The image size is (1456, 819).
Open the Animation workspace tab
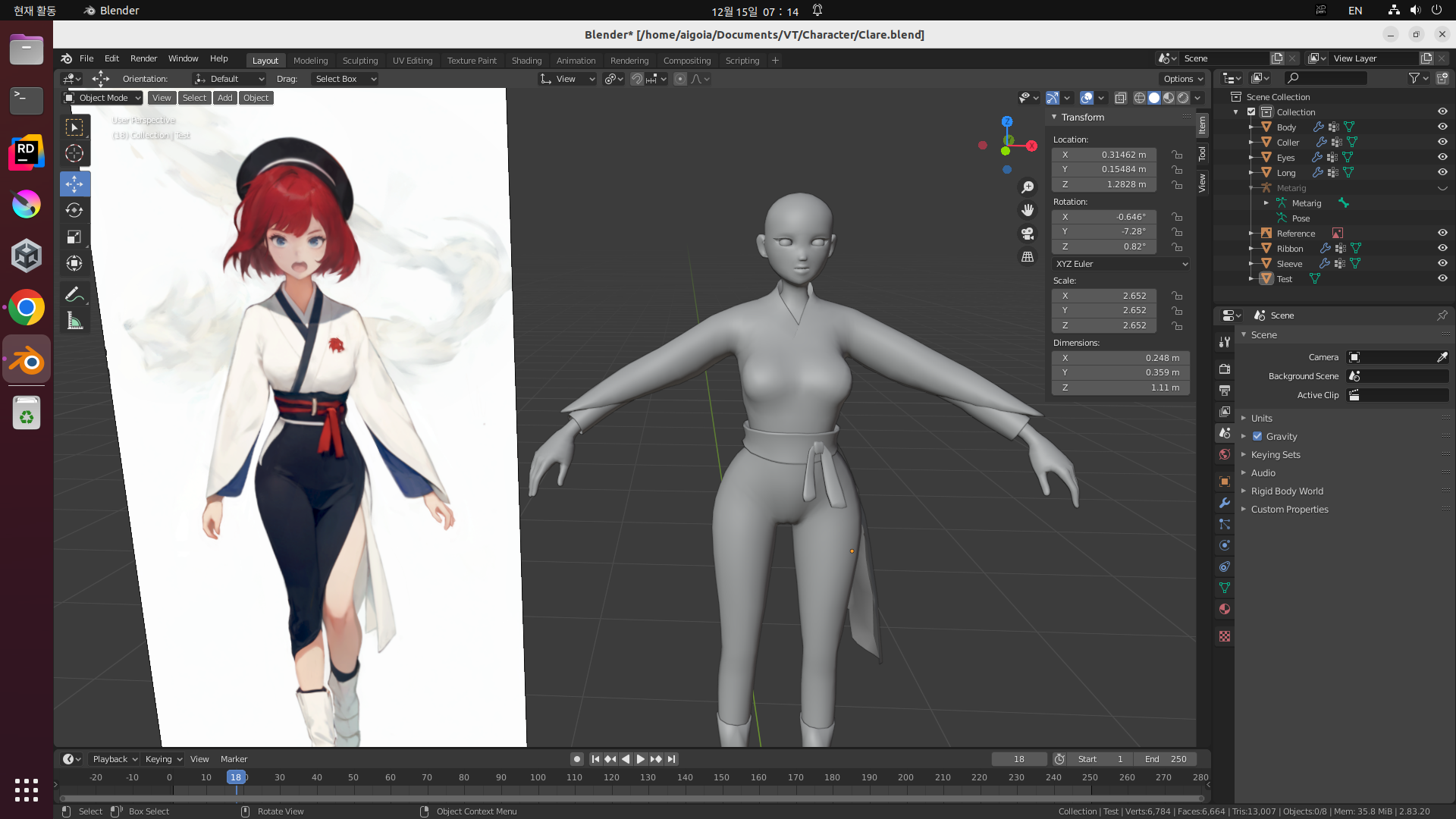point(576,61)
